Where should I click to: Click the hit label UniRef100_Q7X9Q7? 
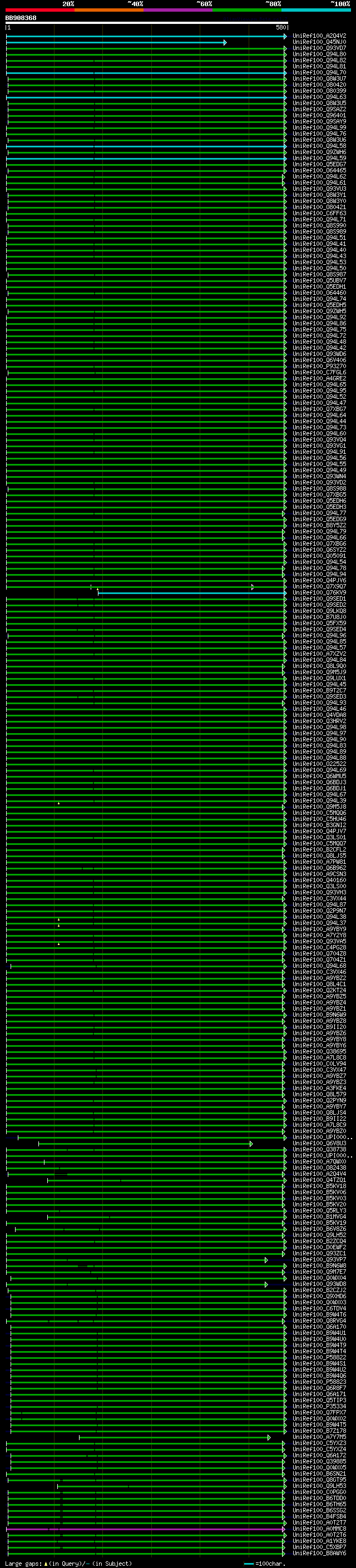(319, 587)
